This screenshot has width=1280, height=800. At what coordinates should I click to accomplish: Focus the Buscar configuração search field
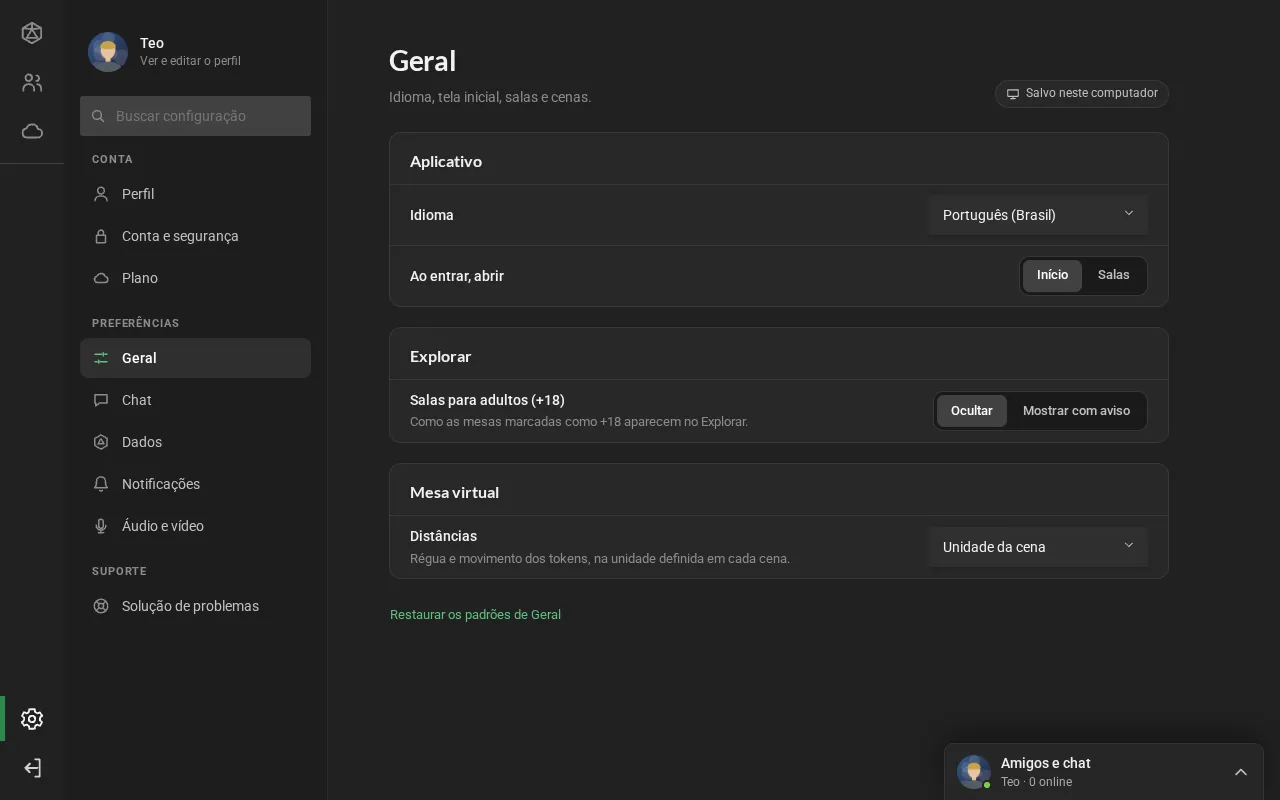click(x=195, y=116)
